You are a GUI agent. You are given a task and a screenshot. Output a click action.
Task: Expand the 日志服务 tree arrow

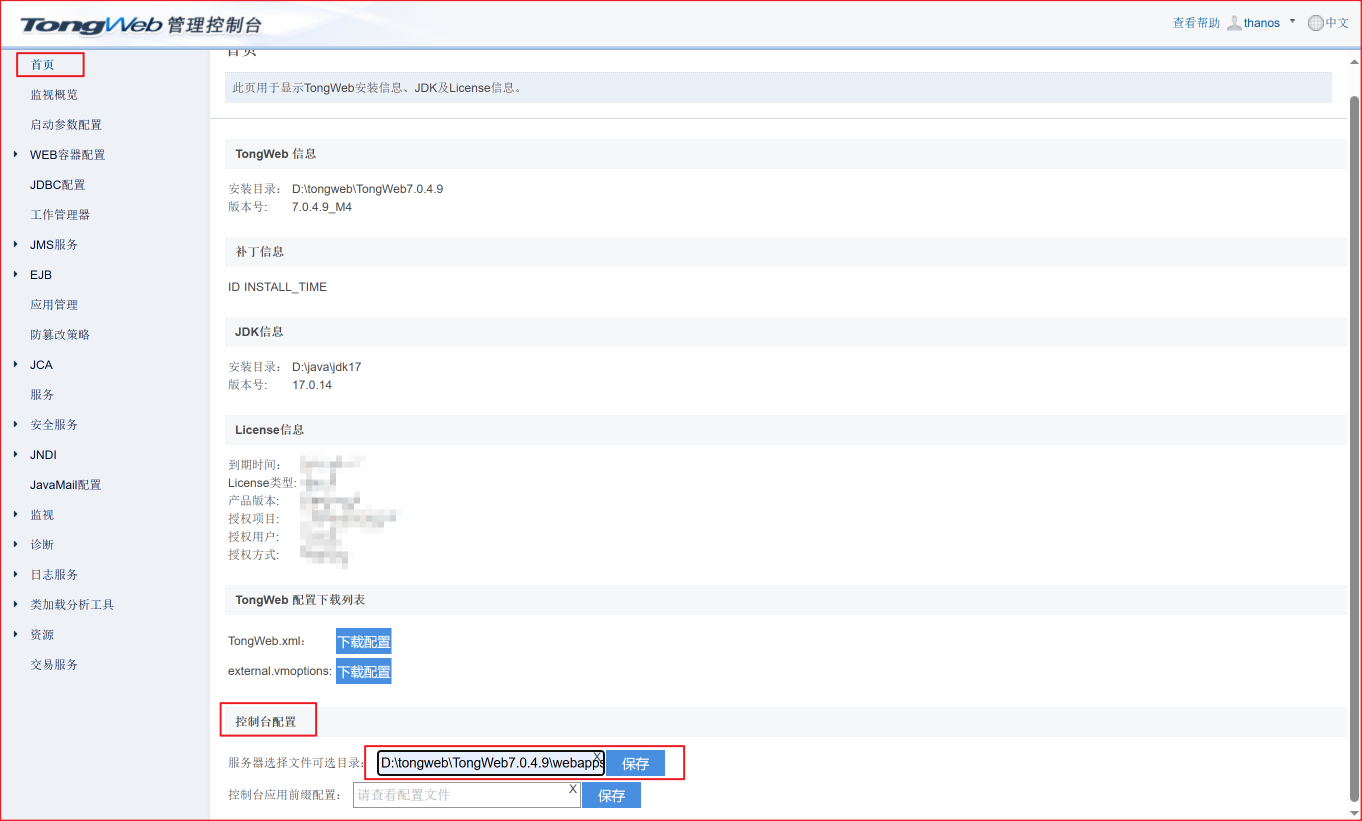15,574
